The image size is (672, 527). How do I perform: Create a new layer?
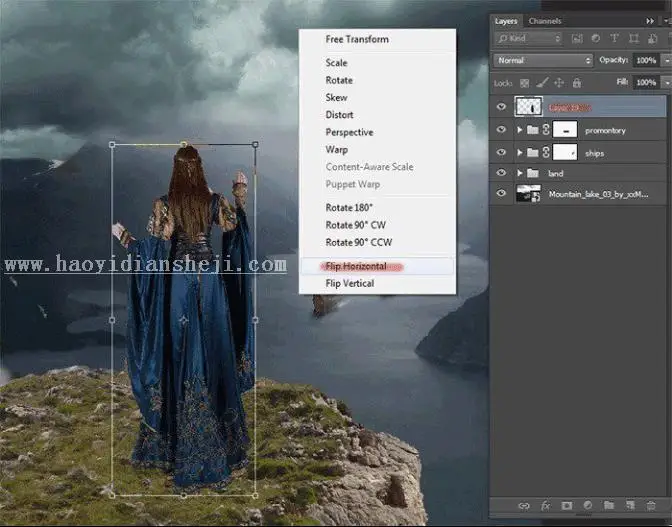[630, 506]
